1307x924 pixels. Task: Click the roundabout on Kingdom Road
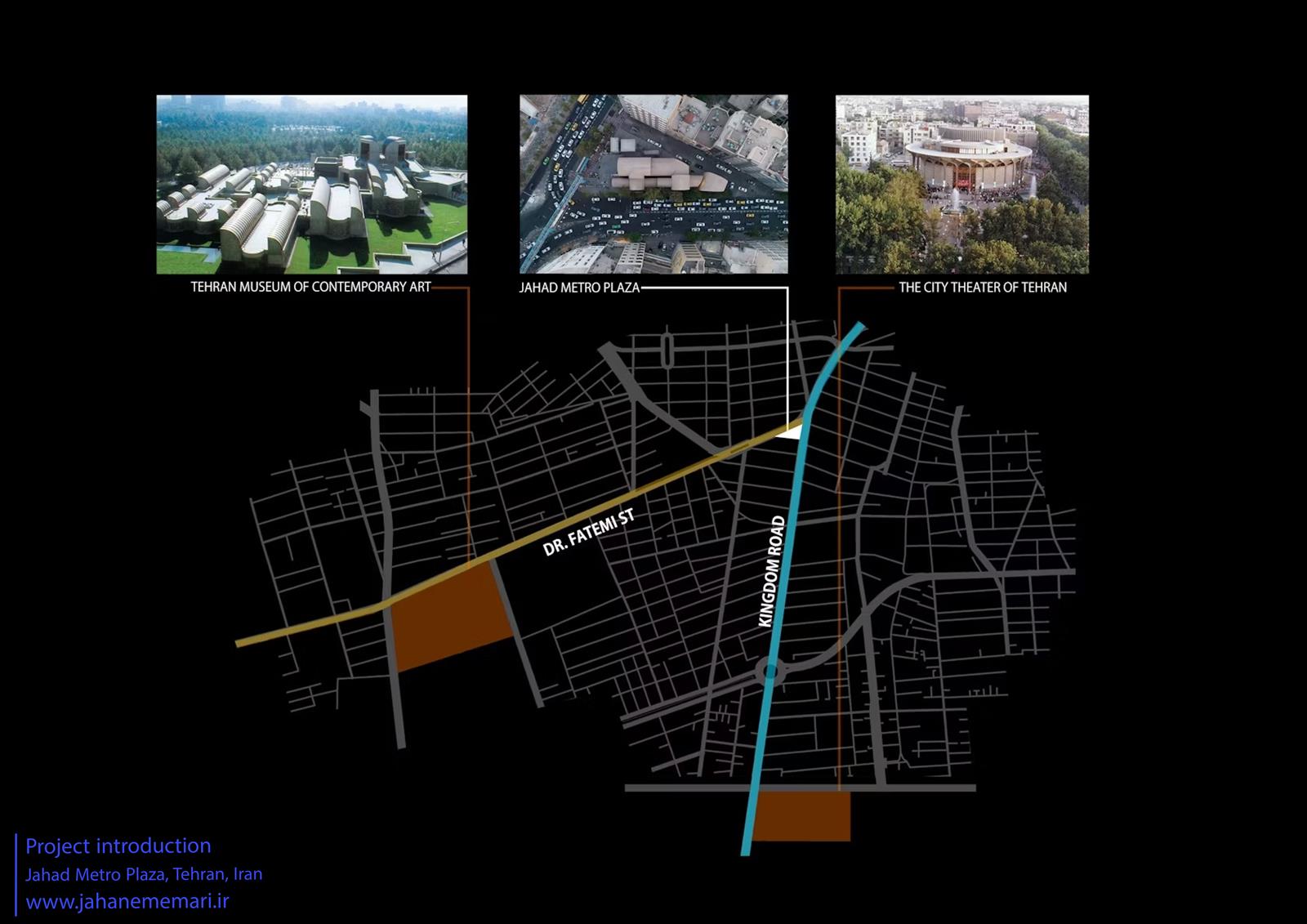click(769, 672)
